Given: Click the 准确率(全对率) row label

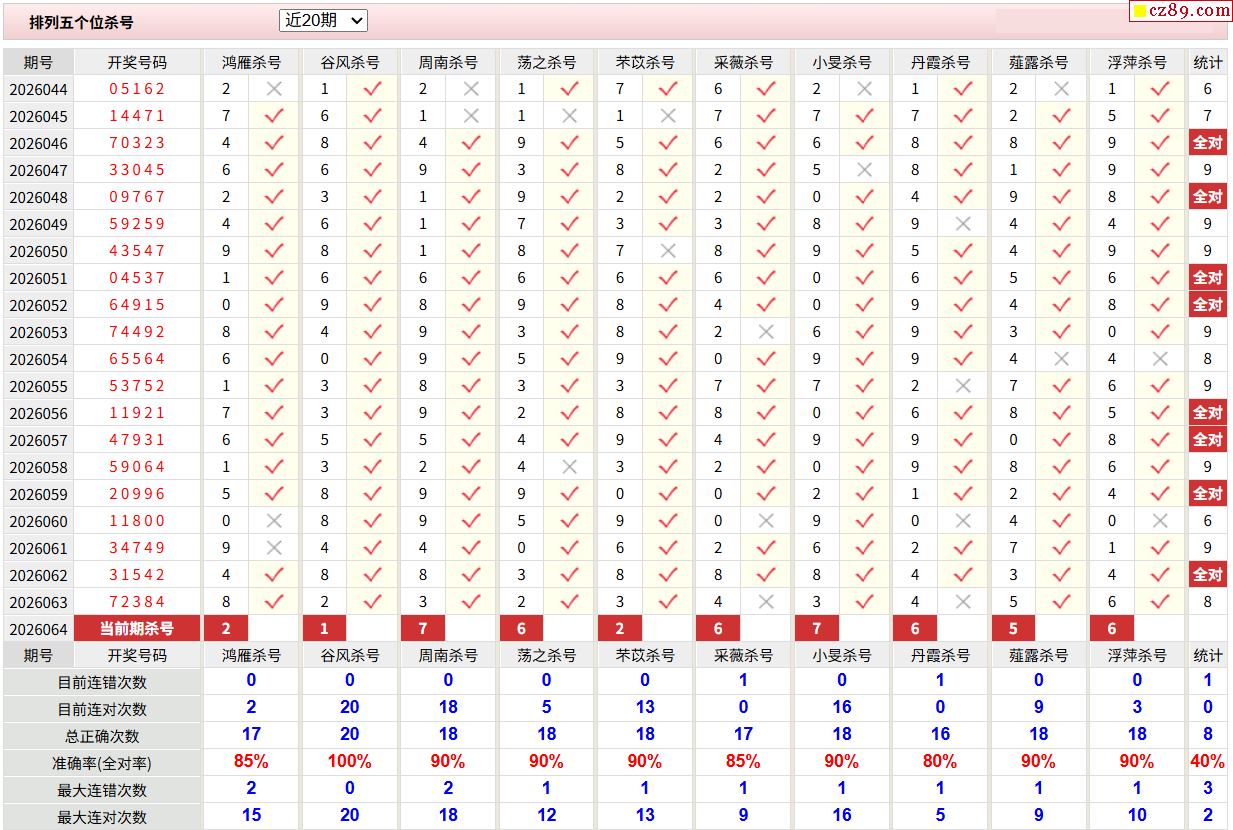Looking at the screenshot, I should point(102,763).
